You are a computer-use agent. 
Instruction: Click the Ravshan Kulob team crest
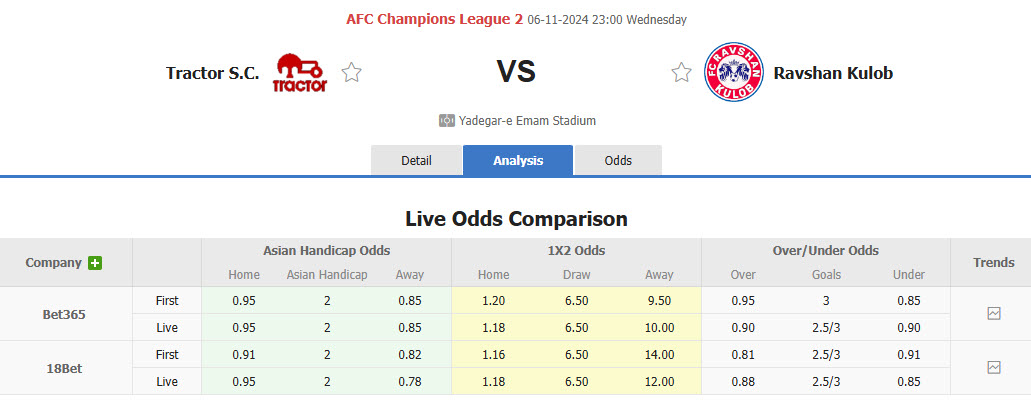click(x=733, y=72)
